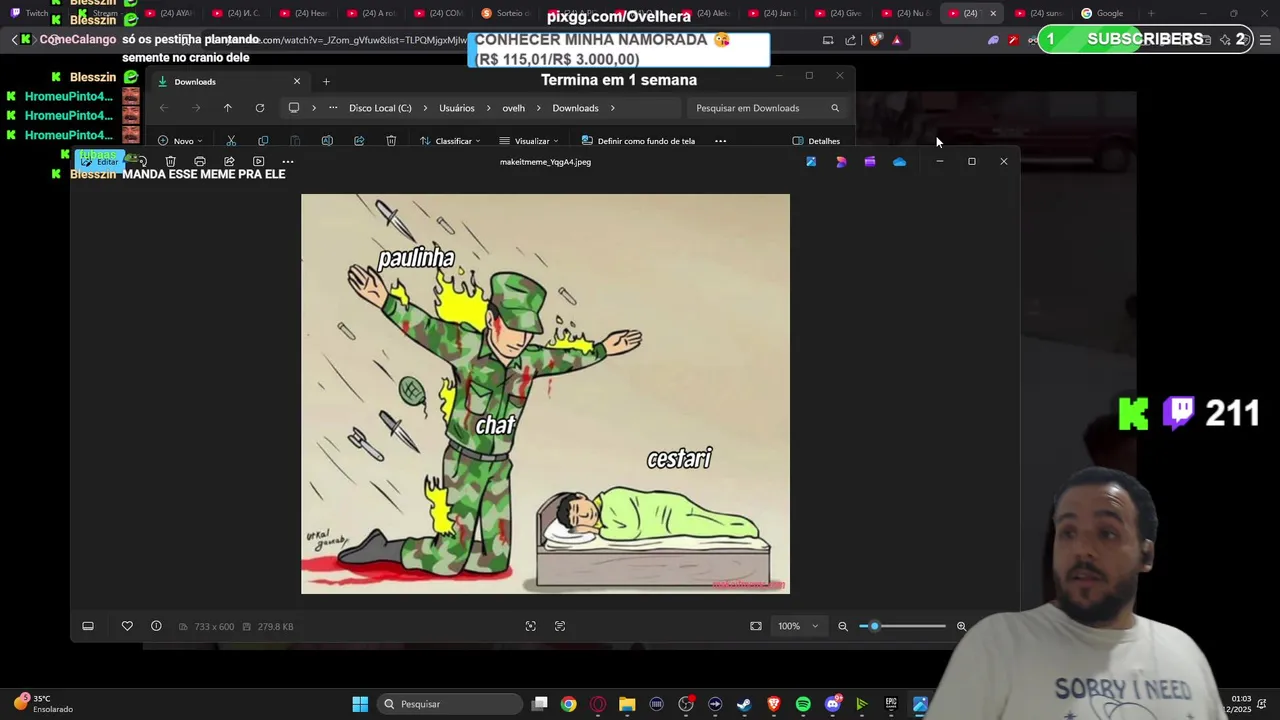Click the delete (trash) icon in Photos viewer
The width and height of the screenshot is (1280, 720).
click(171, 161)
